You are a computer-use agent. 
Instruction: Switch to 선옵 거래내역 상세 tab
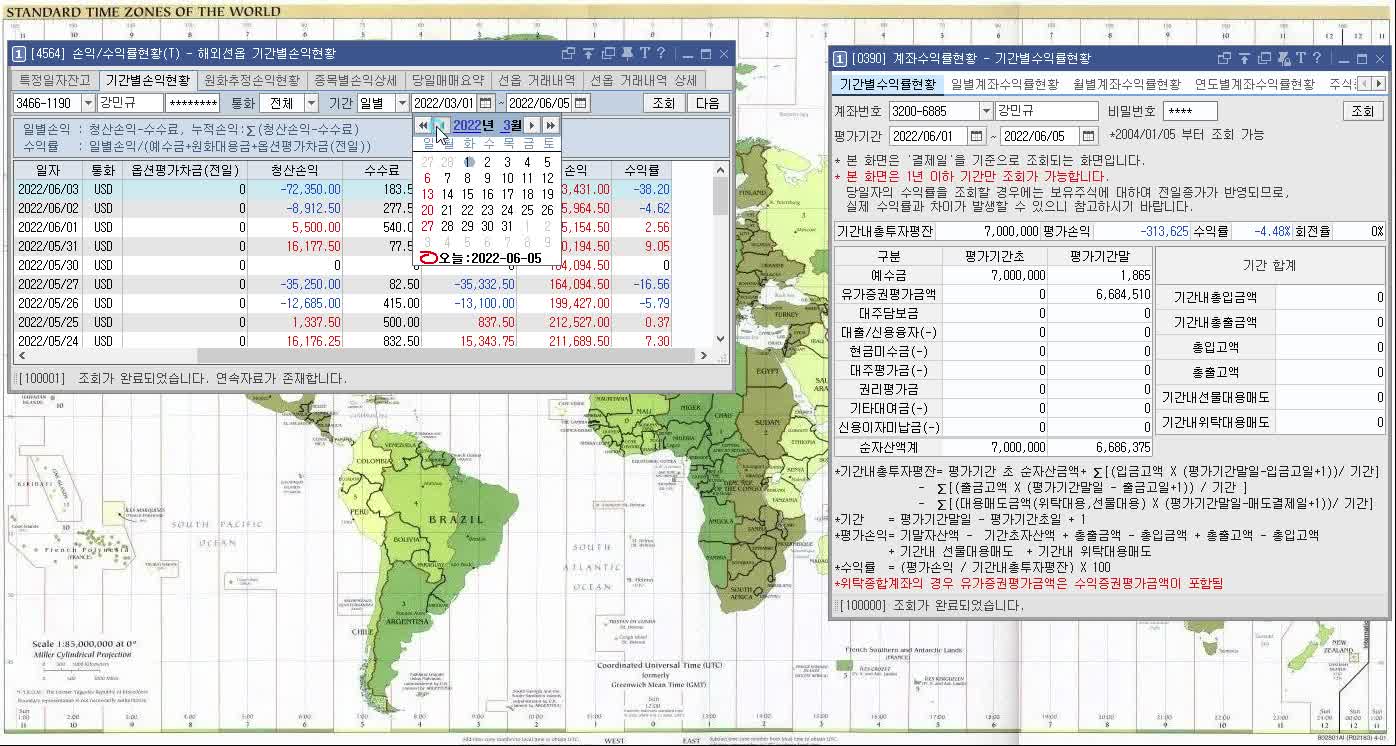tap(643, 80)
